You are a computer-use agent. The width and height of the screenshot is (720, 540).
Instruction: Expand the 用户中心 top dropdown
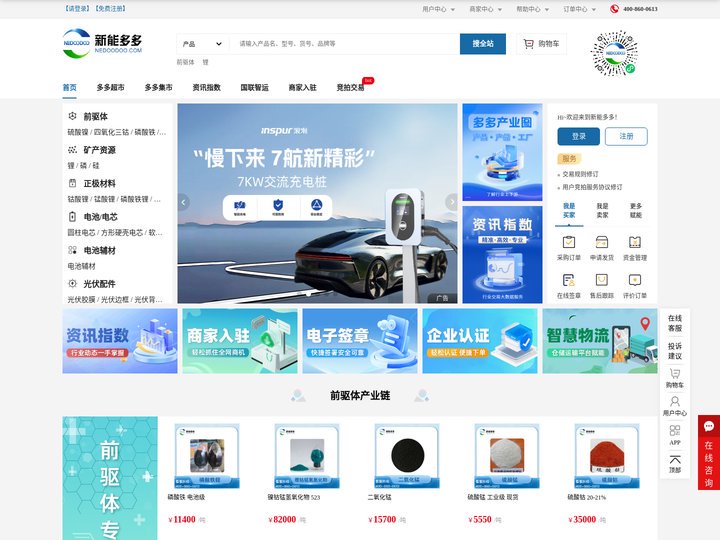click(x=439, y=9)
